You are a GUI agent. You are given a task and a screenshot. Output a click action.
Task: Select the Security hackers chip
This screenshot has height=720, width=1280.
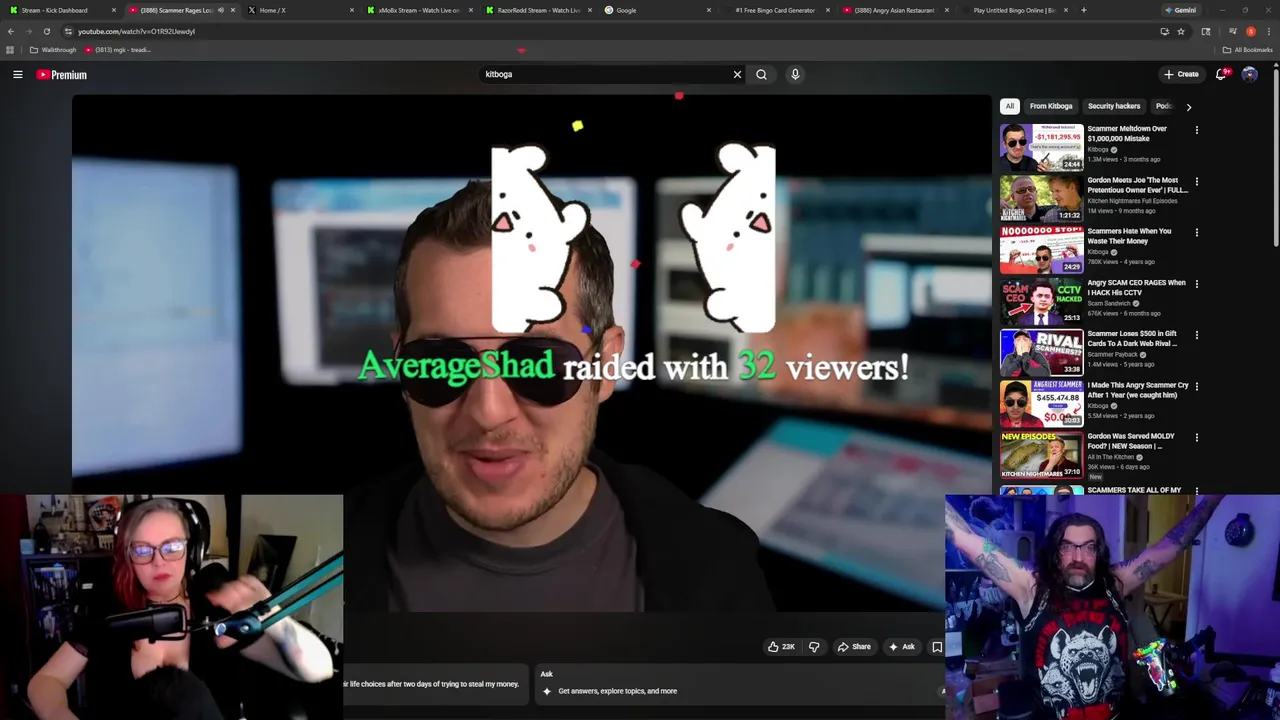1114,106
